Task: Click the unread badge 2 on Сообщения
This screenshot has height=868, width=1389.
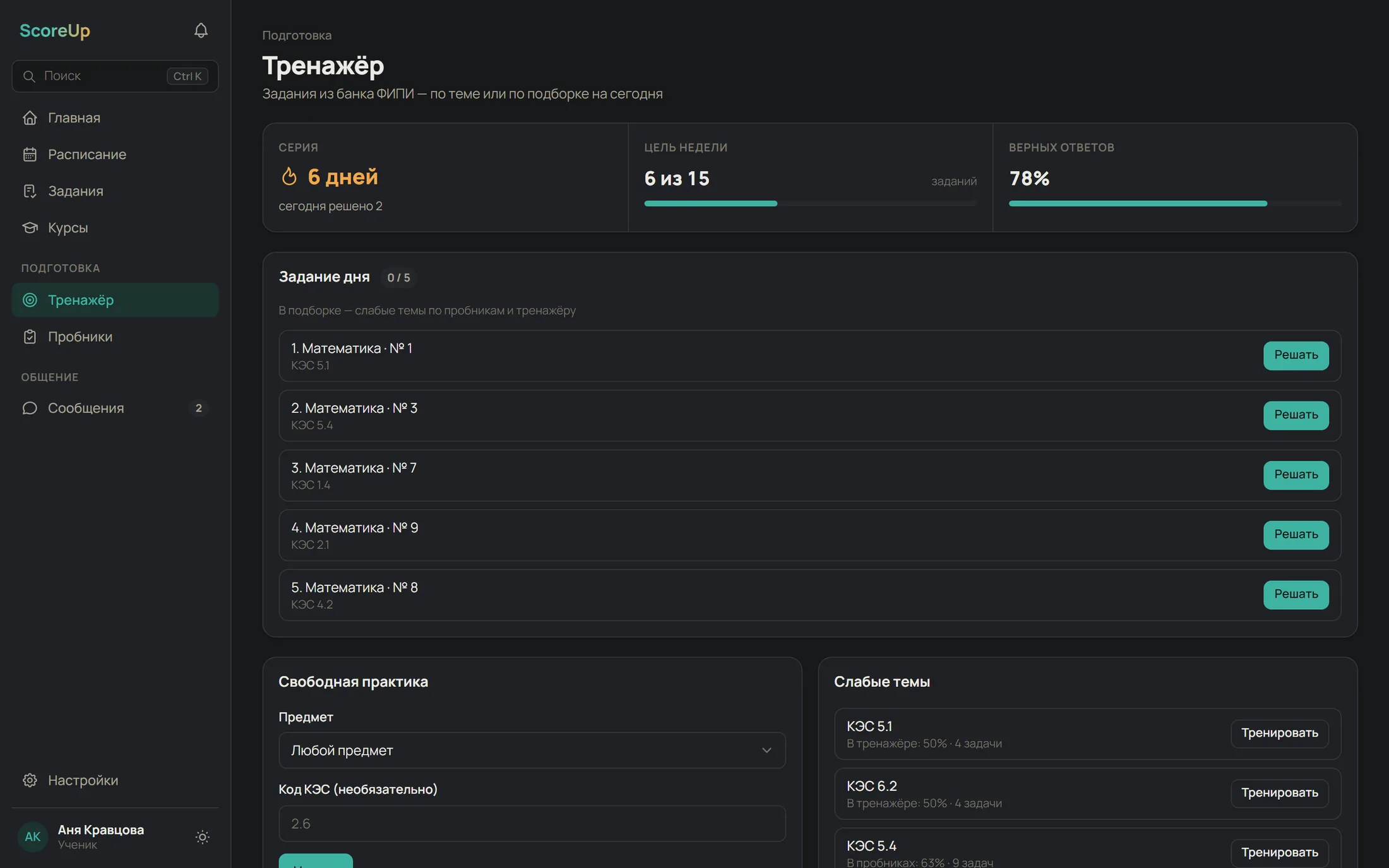Action: [198, 408]
